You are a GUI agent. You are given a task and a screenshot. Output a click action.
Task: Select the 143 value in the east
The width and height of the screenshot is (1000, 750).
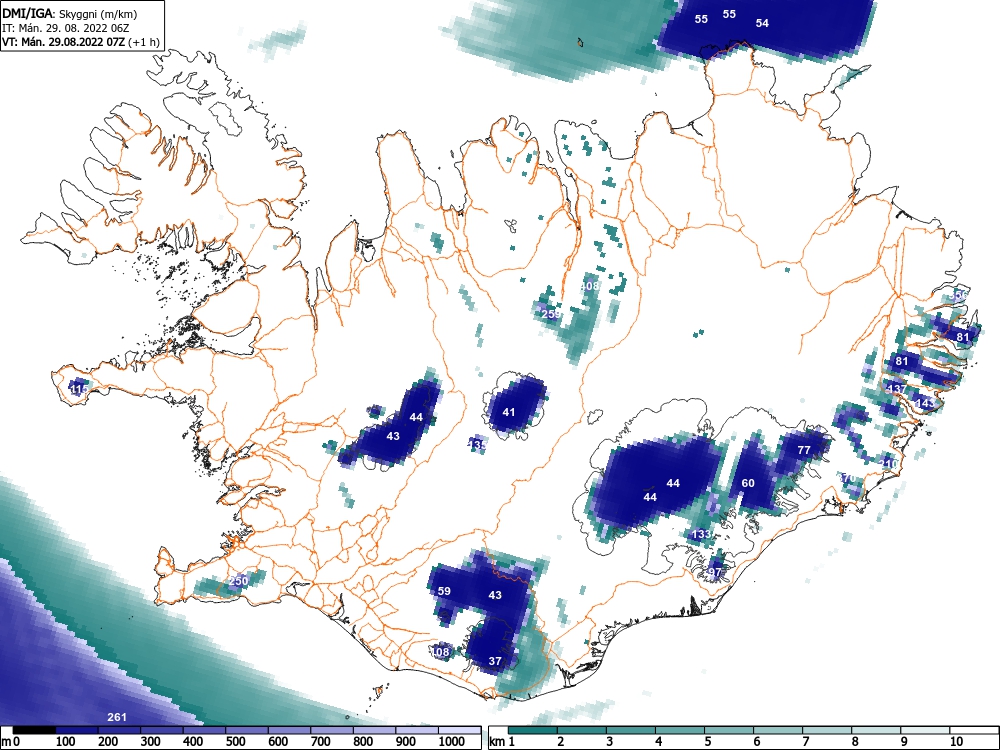(x=925, y=403)
